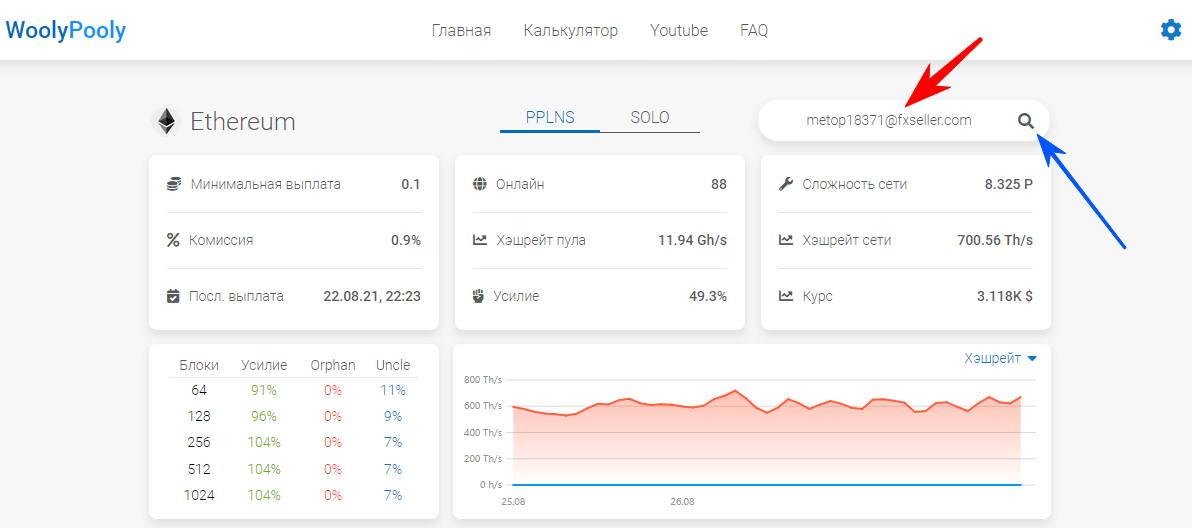Go to WoolyPooly home logo

pos(65,30)
